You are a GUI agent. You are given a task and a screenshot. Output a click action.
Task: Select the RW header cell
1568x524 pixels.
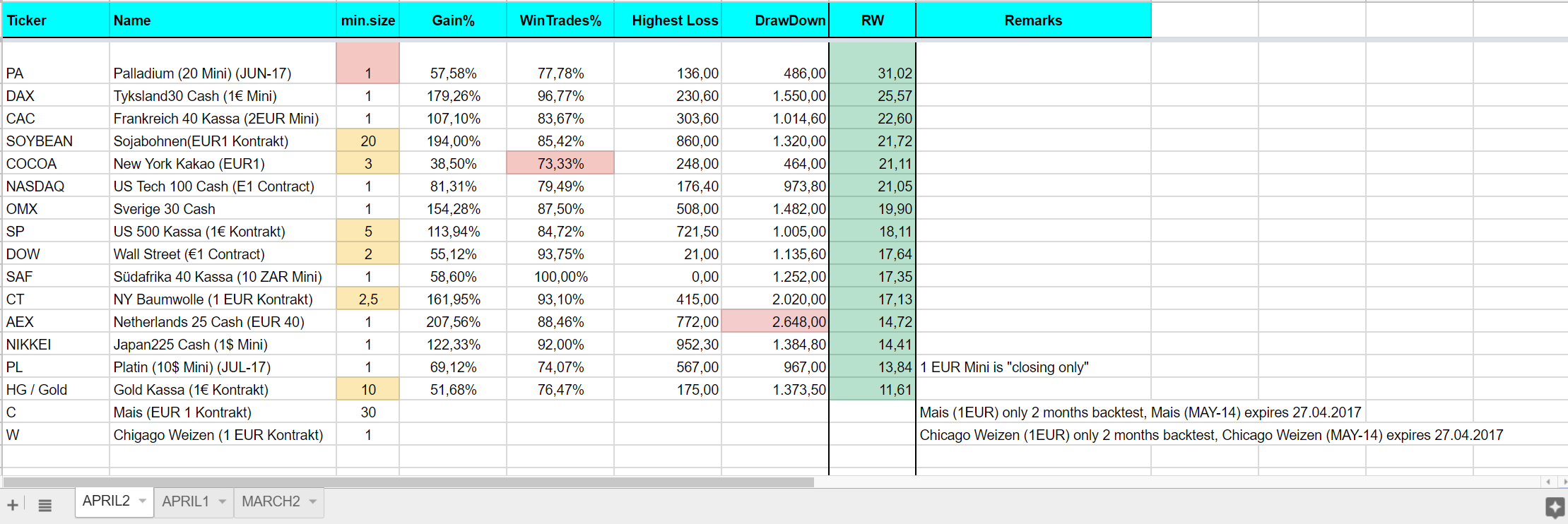[x=873, y=20]
